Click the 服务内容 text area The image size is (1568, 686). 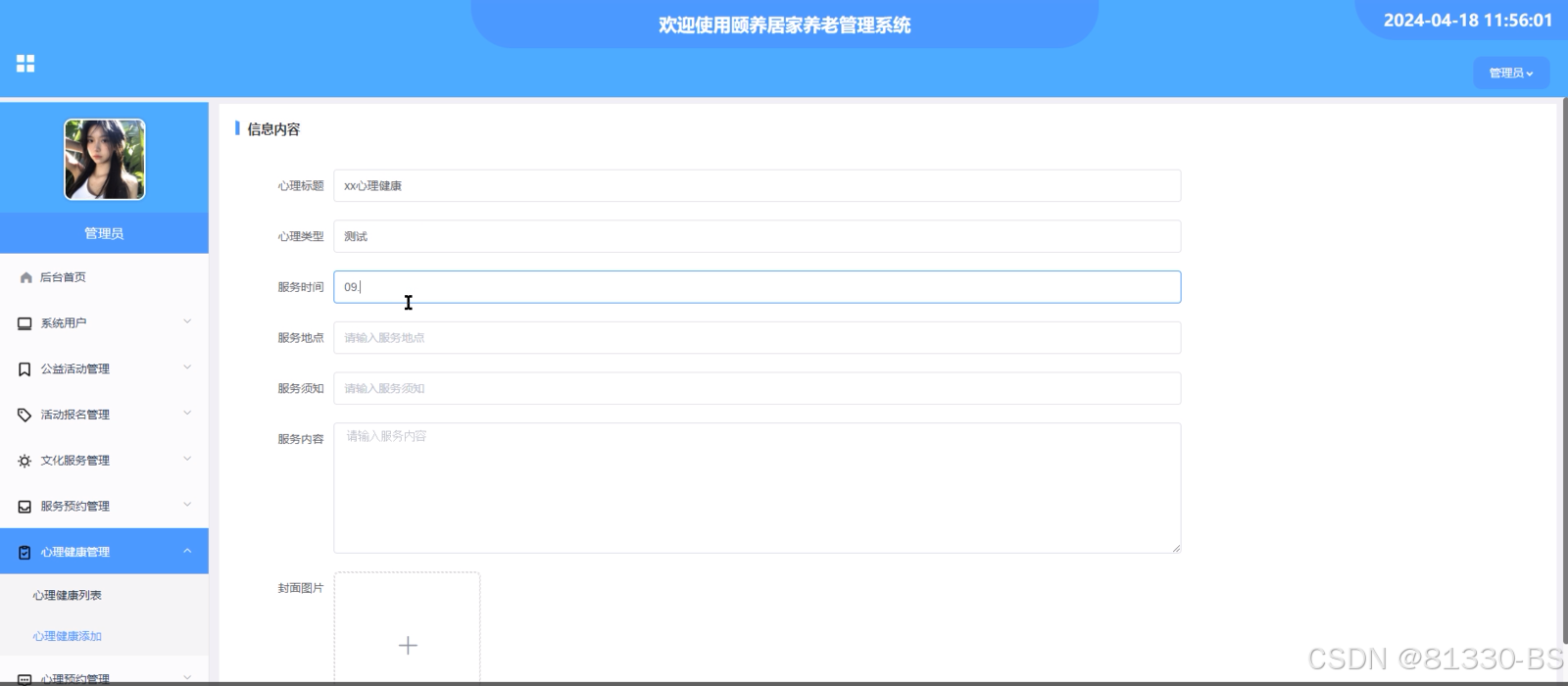pos(757,488)
